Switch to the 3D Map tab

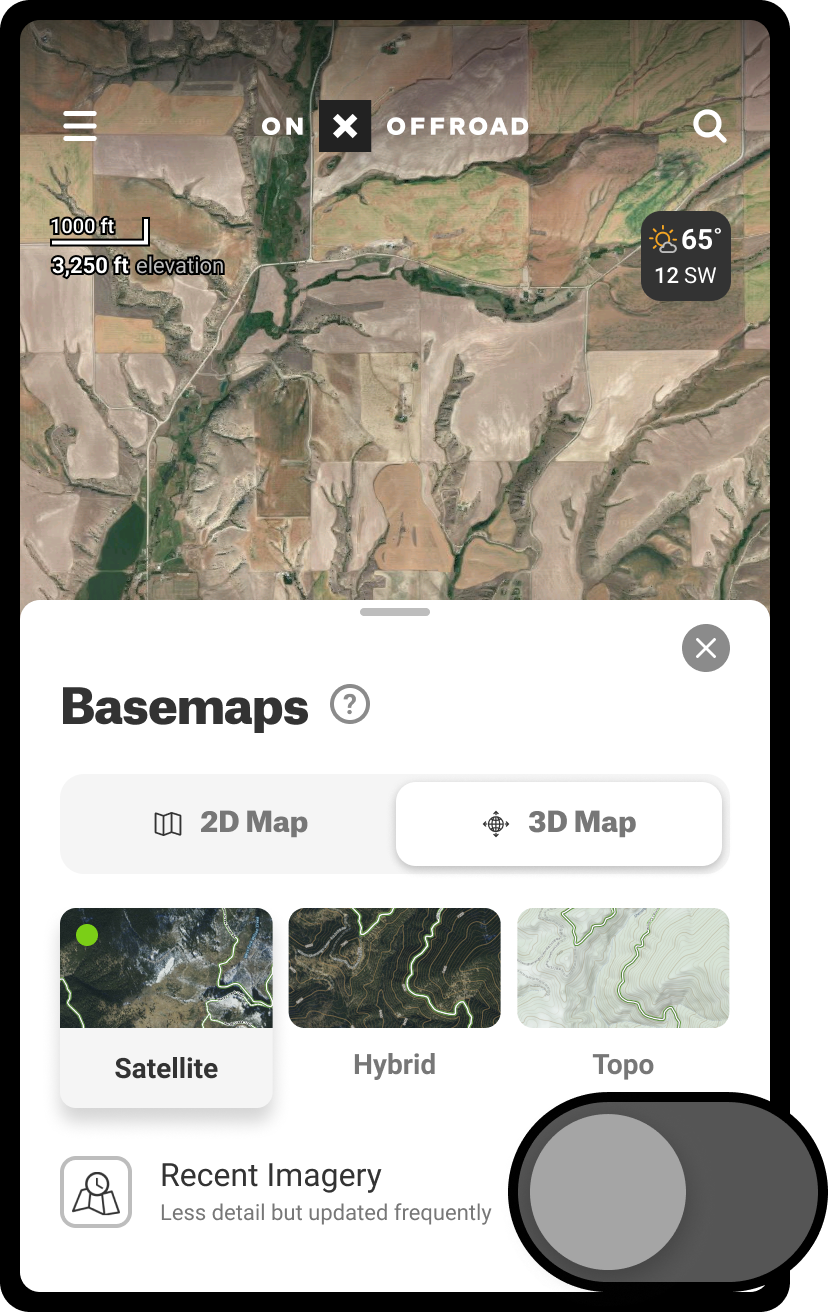click(x=559, y=824)
